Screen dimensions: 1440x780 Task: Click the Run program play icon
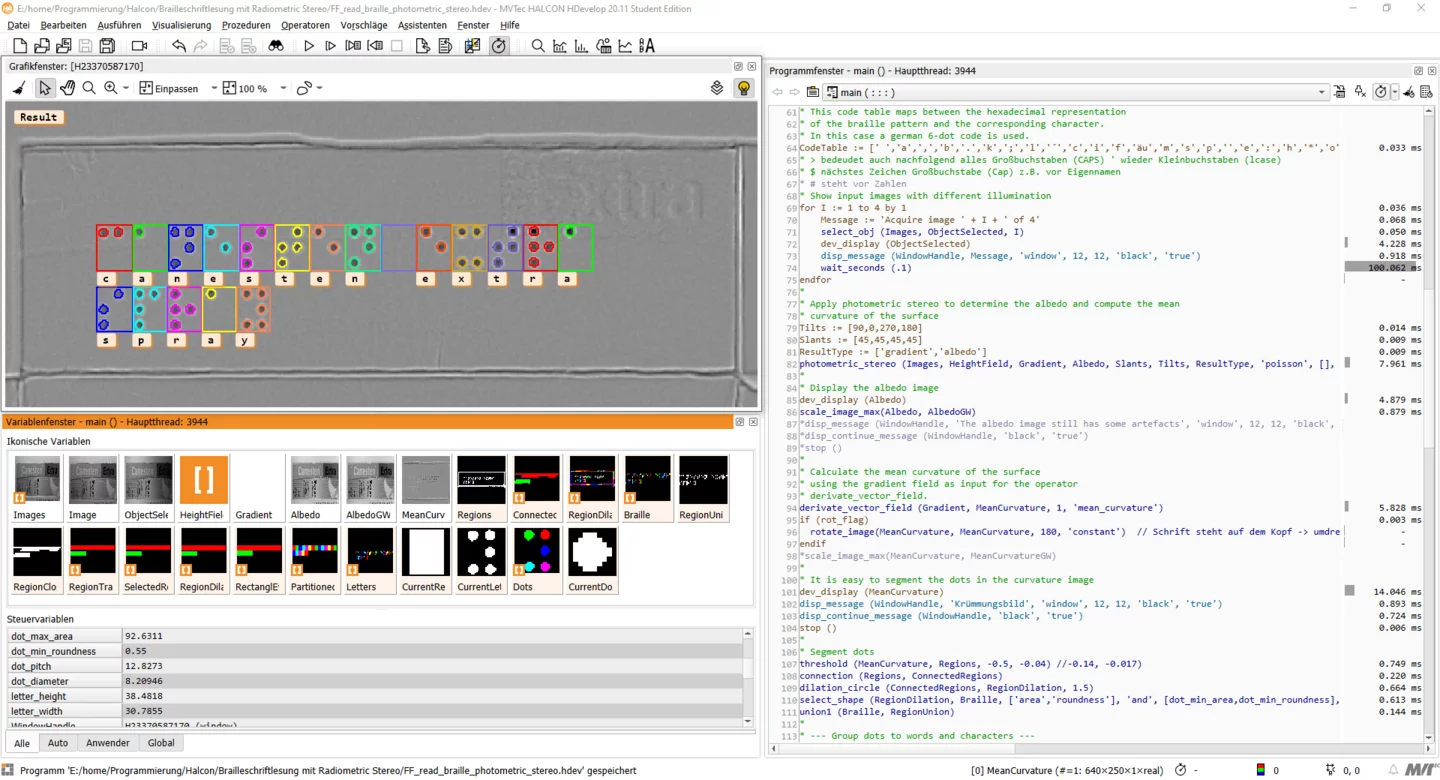pos(309,46)
